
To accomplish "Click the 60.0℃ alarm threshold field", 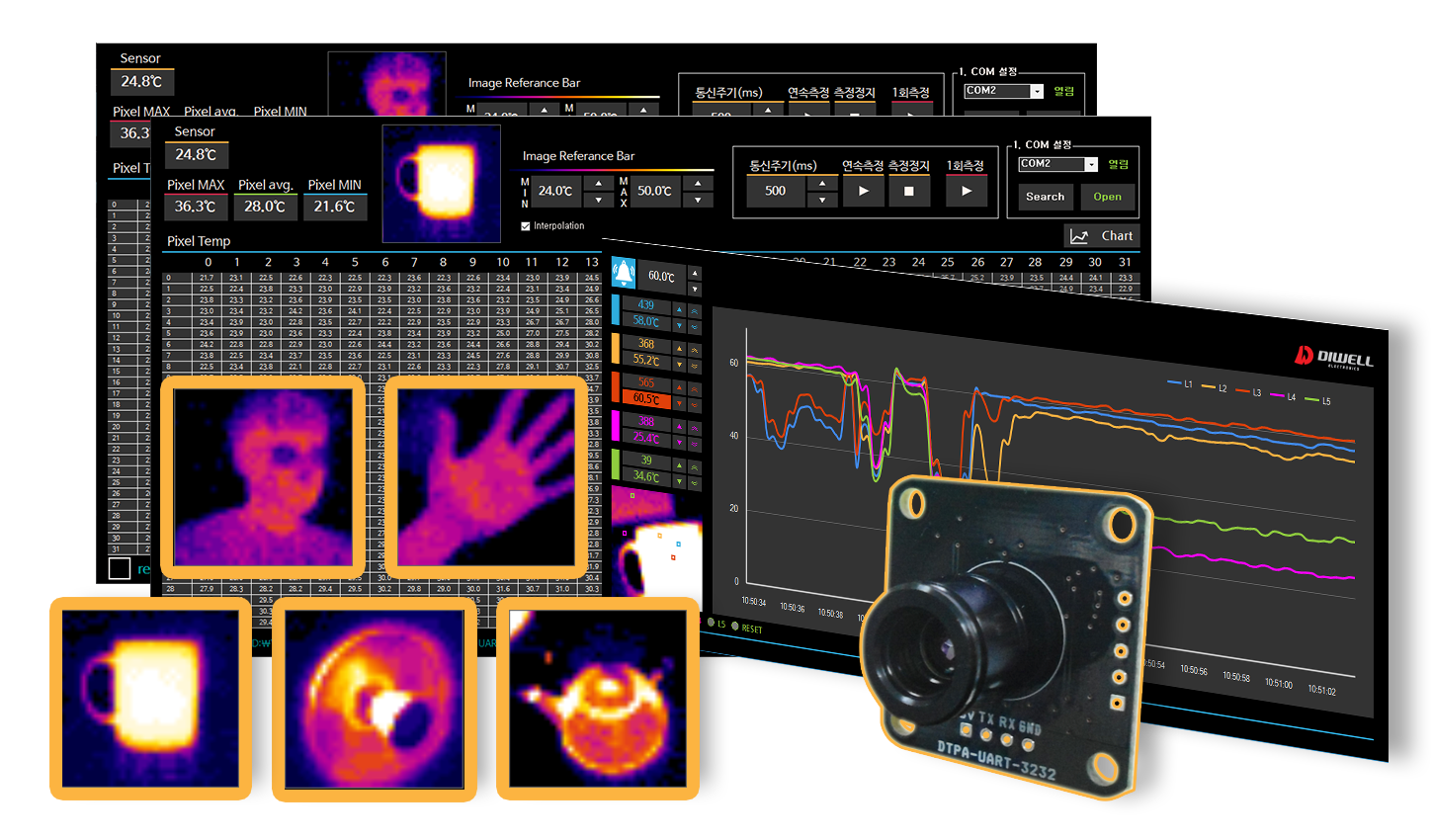I will point(662,277).
